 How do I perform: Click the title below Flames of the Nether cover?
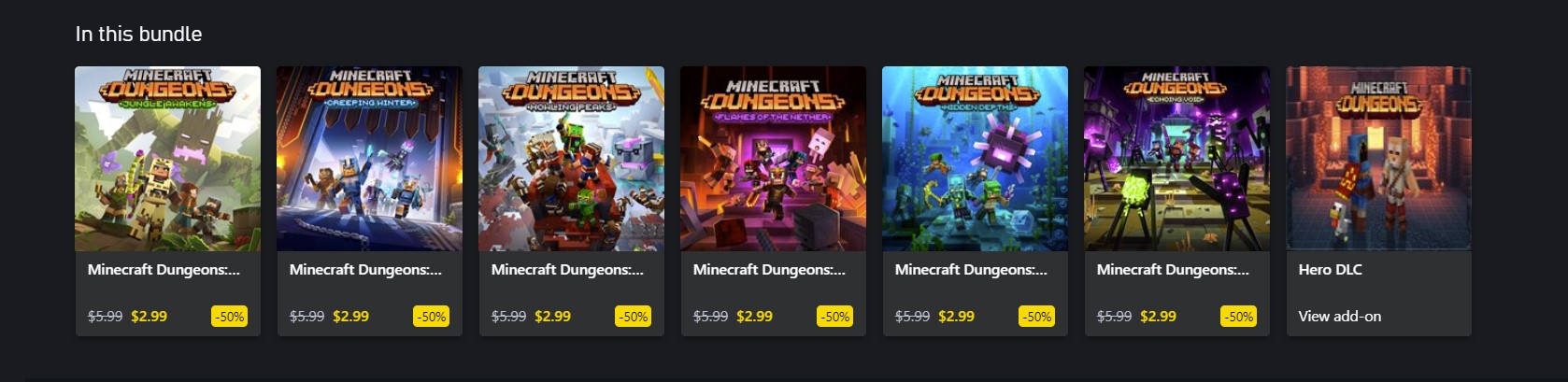(769, 270)
